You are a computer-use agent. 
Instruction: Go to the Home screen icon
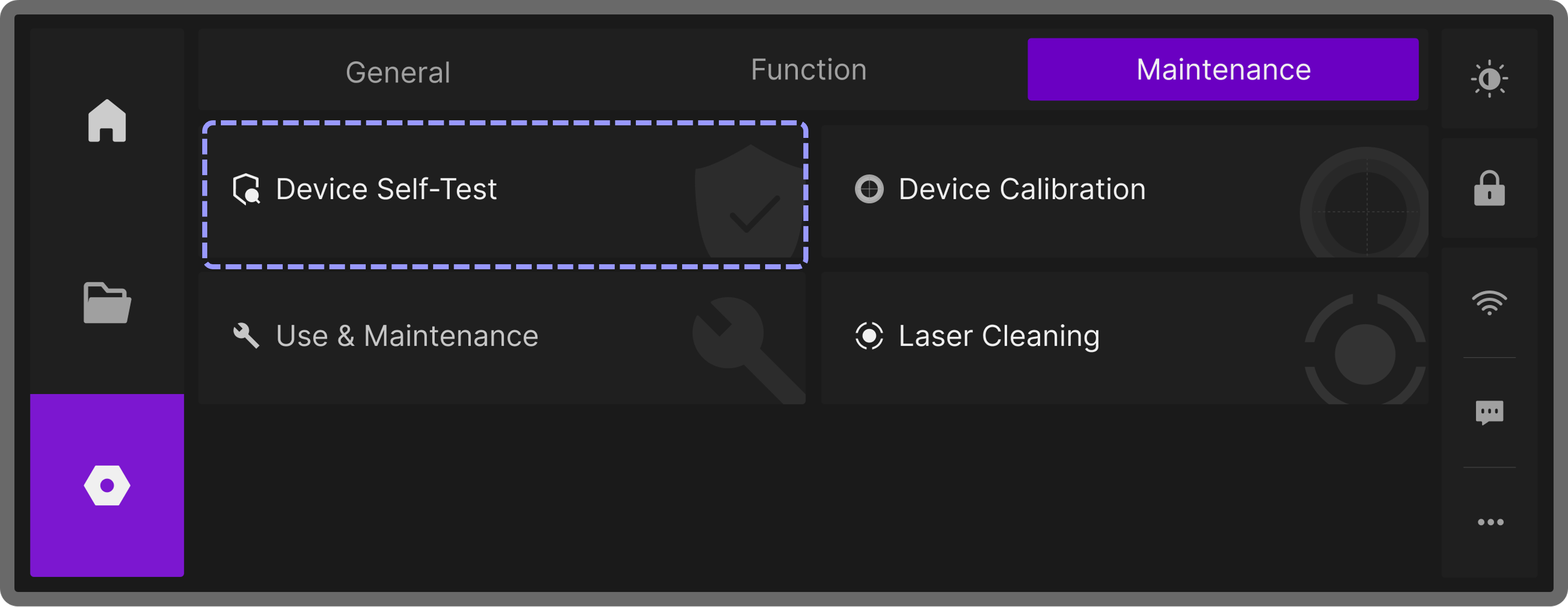tap(107, 121)
